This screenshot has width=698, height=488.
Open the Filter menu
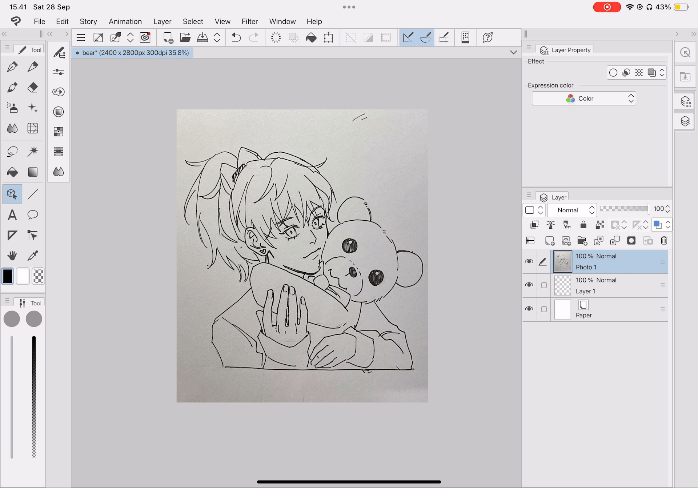pos(250,21)
